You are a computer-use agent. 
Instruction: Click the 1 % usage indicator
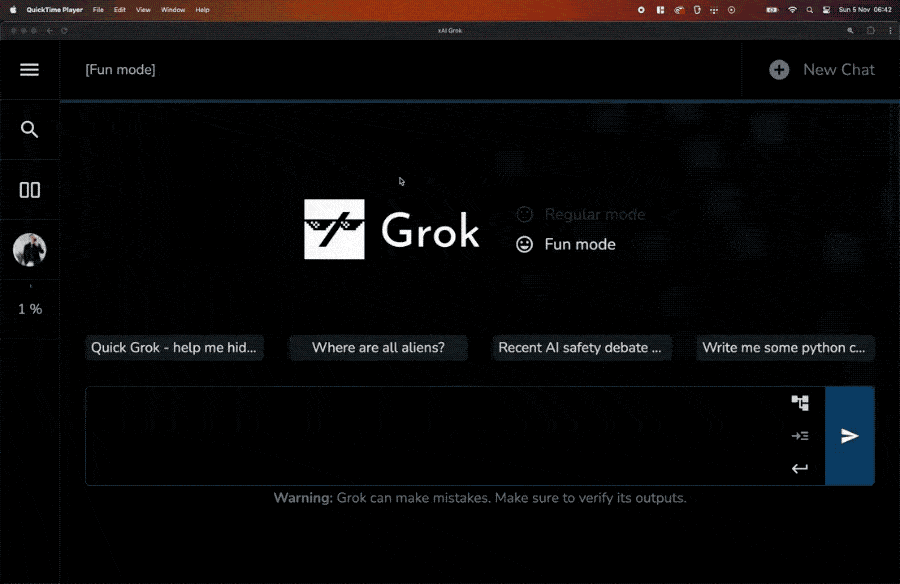(x=30, y=309)
